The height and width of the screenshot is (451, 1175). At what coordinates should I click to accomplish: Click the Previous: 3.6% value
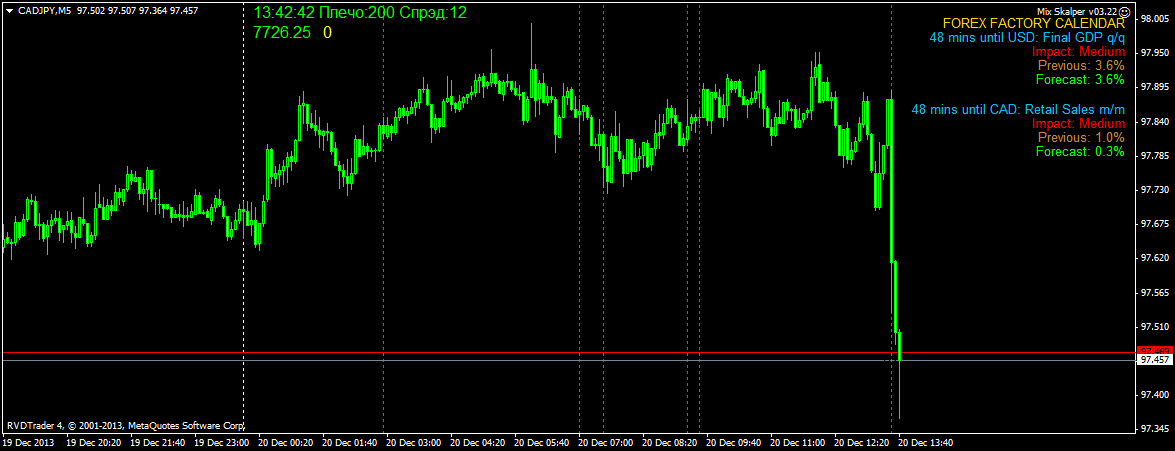click(1081, 65)
